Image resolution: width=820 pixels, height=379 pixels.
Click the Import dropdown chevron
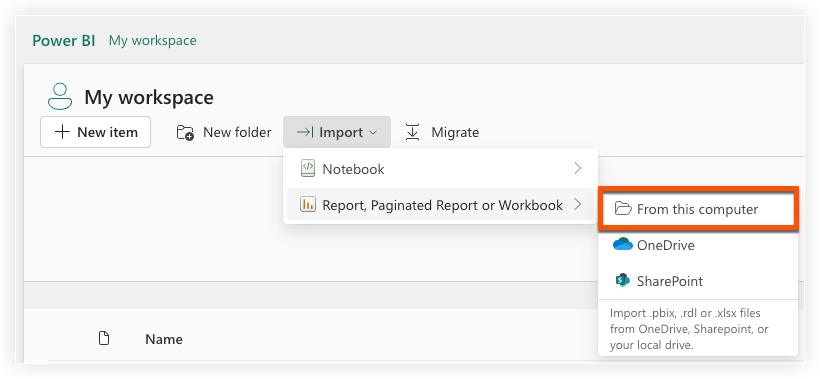[x=373, y=133]
